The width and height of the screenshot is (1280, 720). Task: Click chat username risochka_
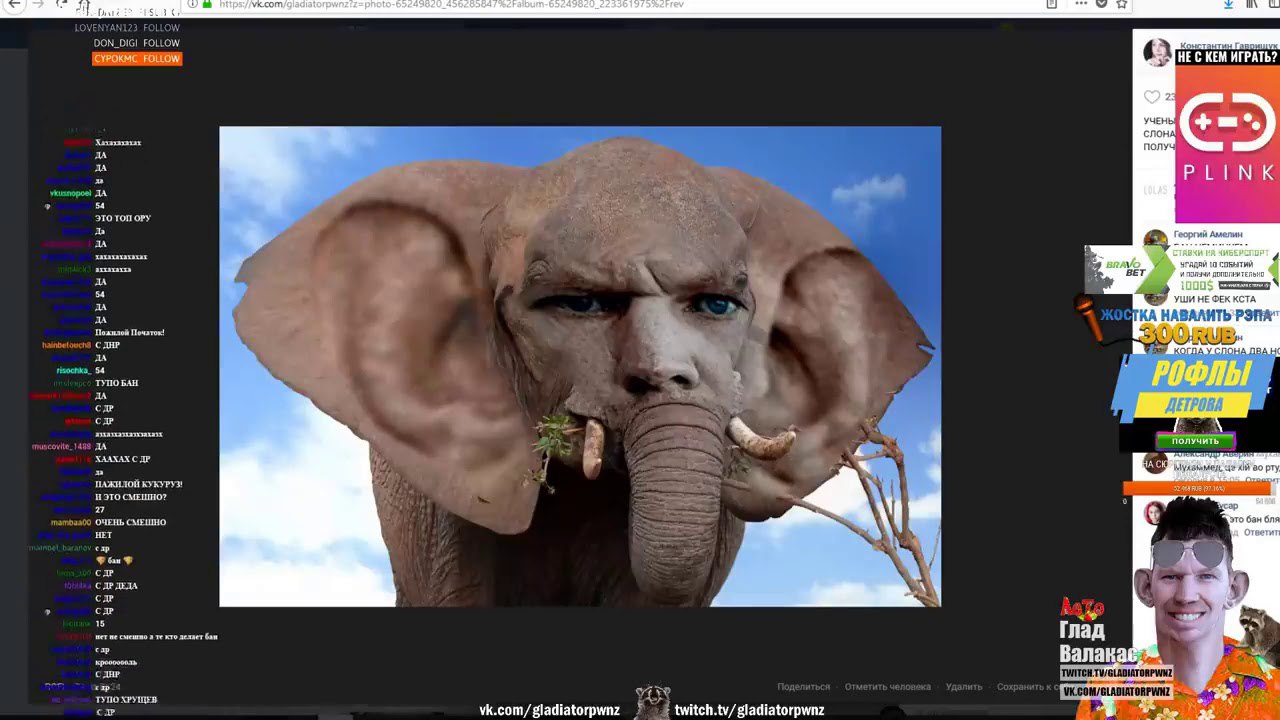click(x=74, y=370)
